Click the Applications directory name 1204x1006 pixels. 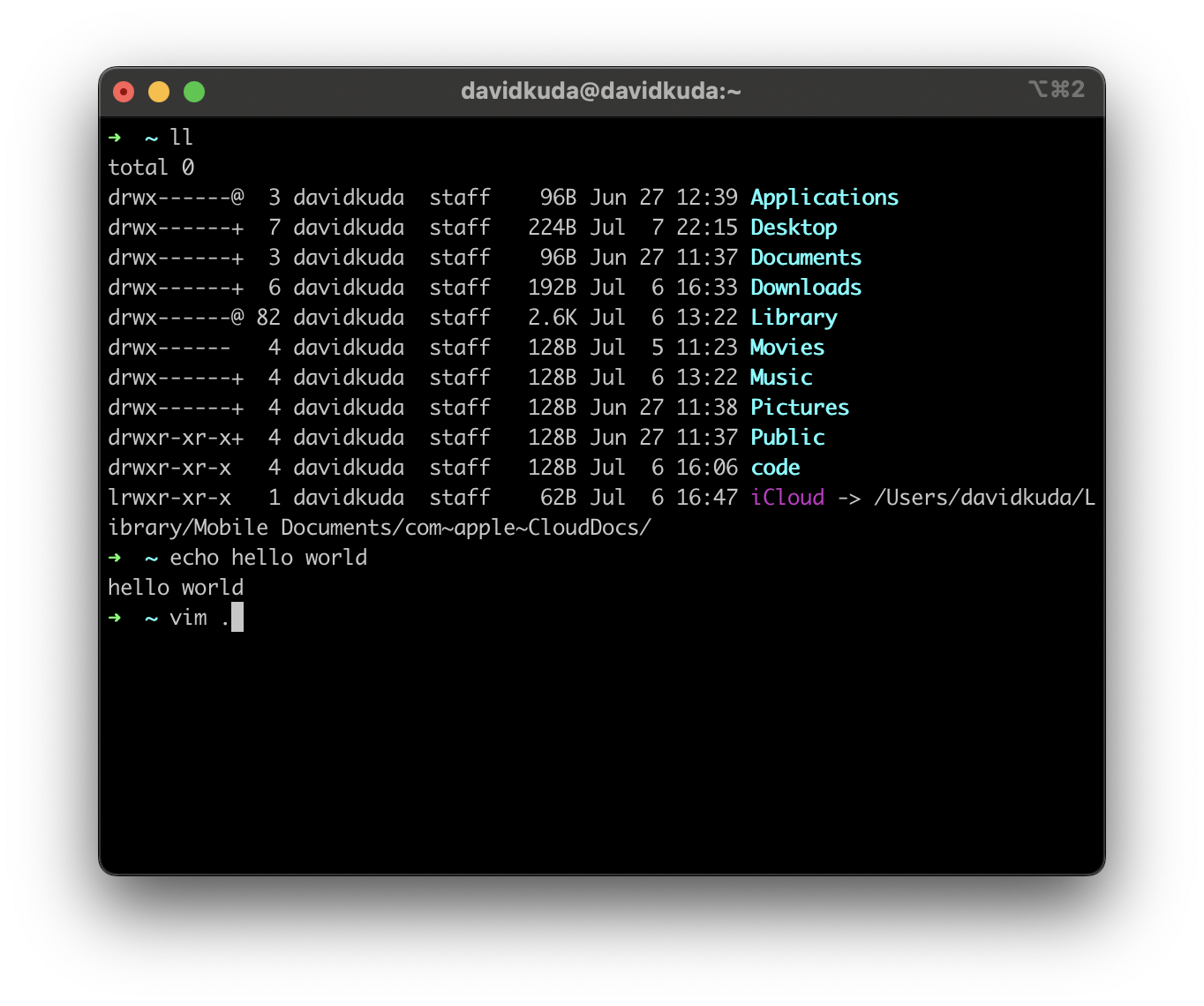(824, 198)
